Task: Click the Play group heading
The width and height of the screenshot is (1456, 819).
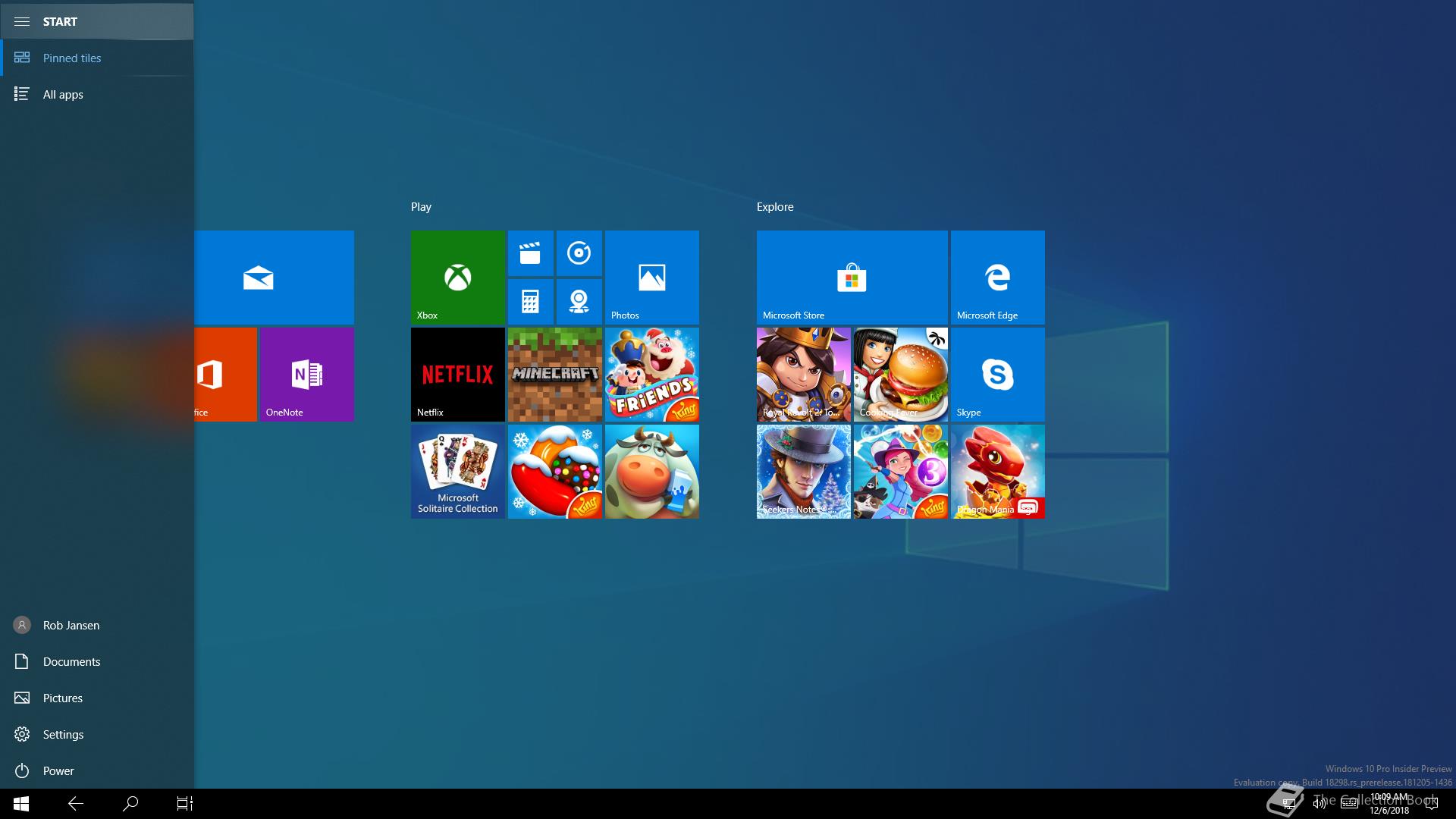Action: 421,206
